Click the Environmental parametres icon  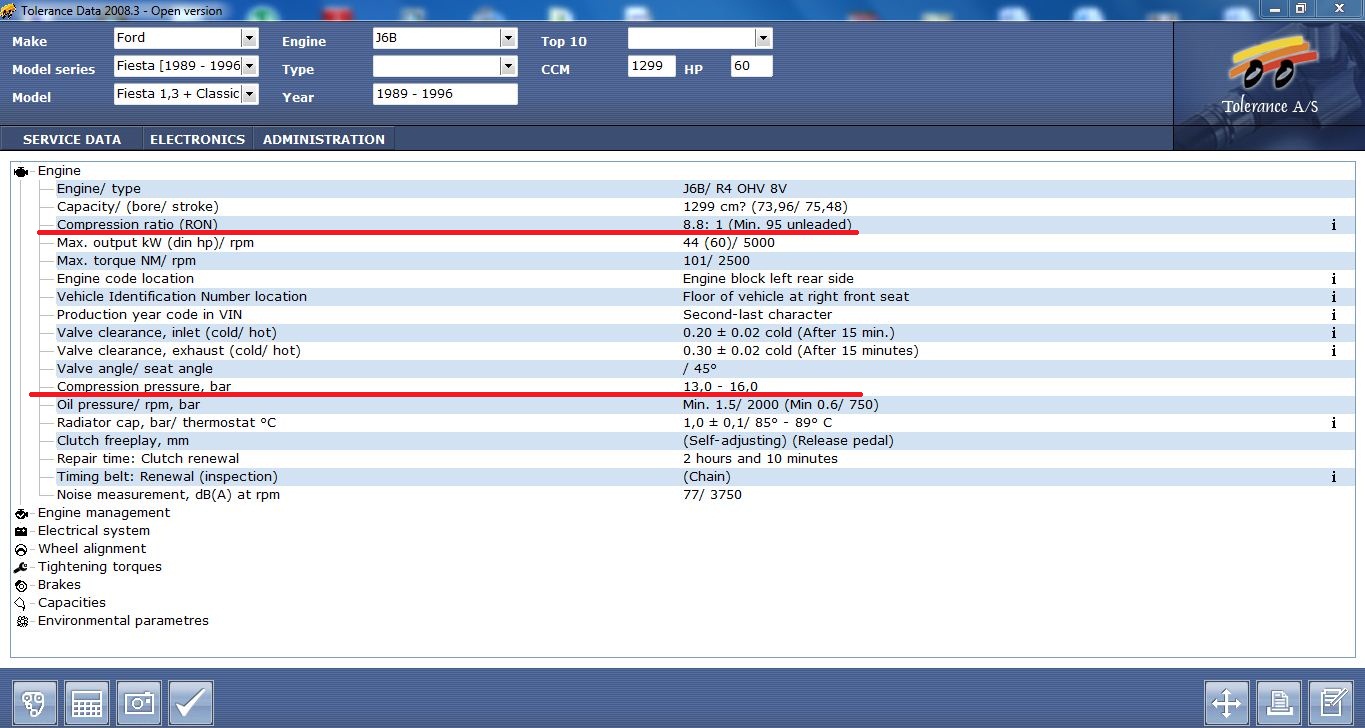click(21, 621)
